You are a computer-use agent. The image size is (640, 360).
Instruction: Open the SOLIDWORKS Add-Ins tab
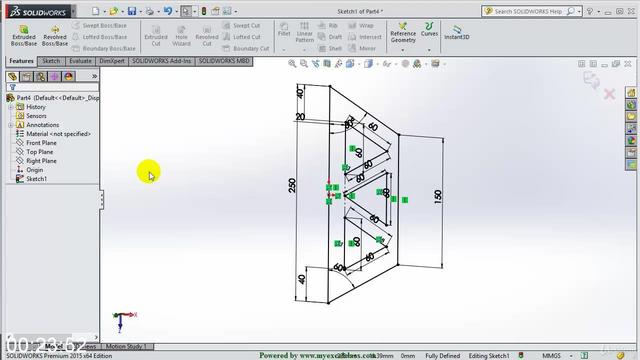click(162, 61)
